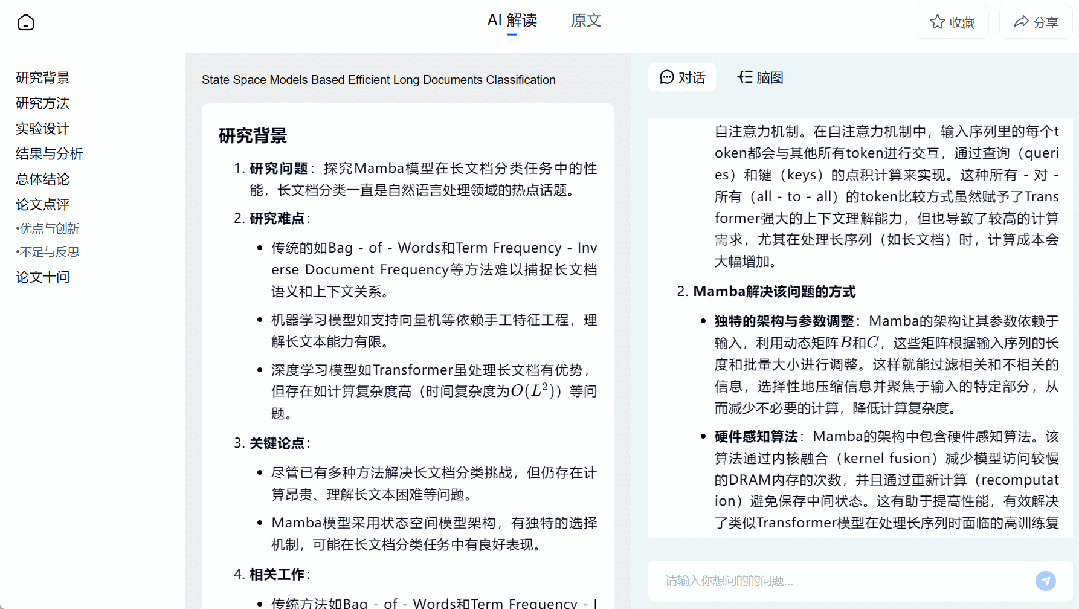Expand the 论文点评 sidebar entry

click(42, 202)
